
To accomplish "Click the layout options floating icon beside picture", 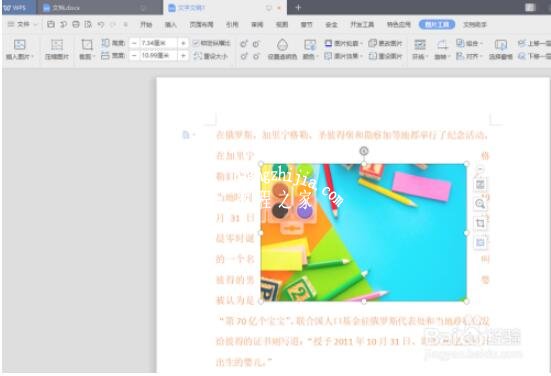I will pos(480,184).
